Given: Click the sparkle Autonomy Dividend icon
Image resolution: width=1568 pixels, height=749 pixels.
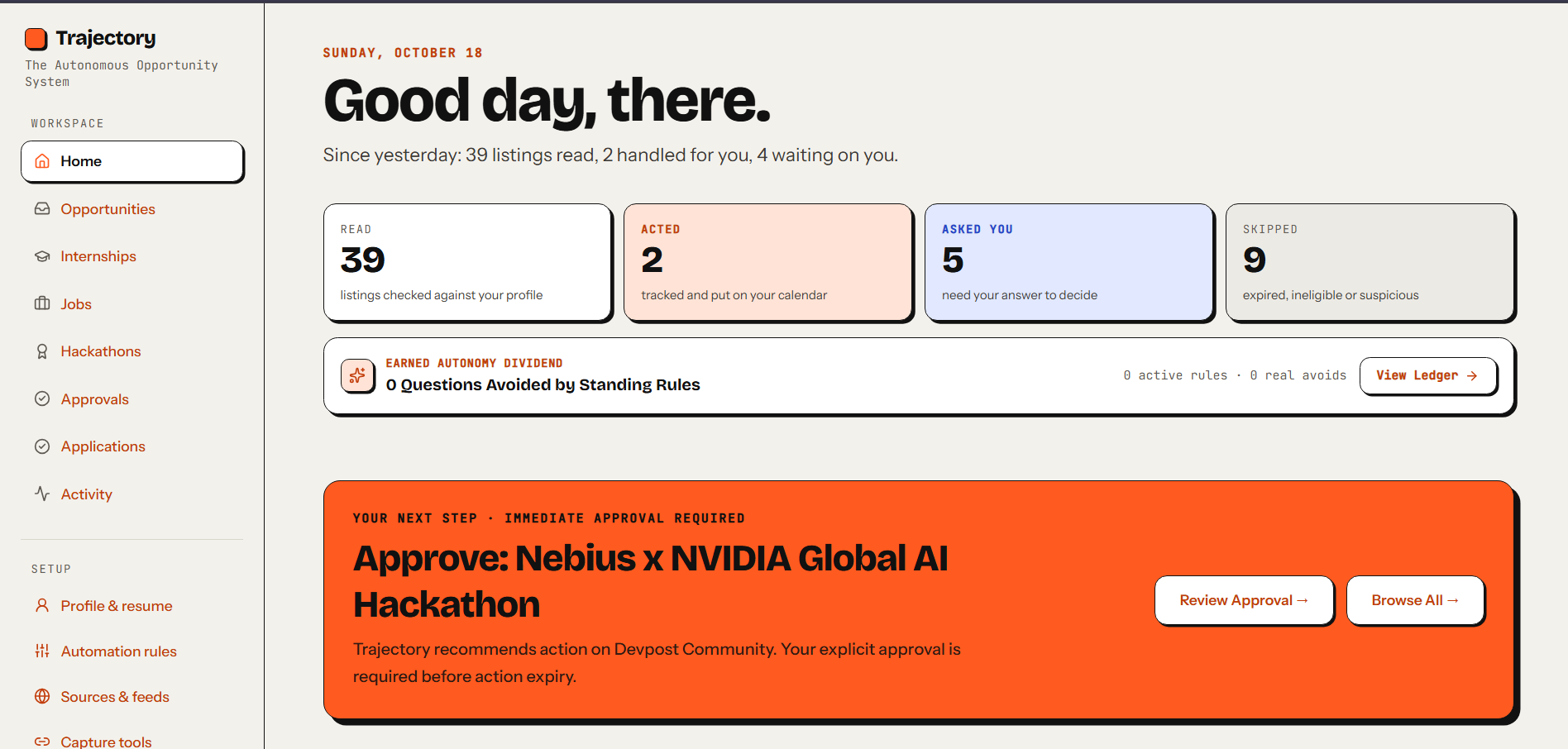Looking at the screenshot, I should [x=357, y=376].
